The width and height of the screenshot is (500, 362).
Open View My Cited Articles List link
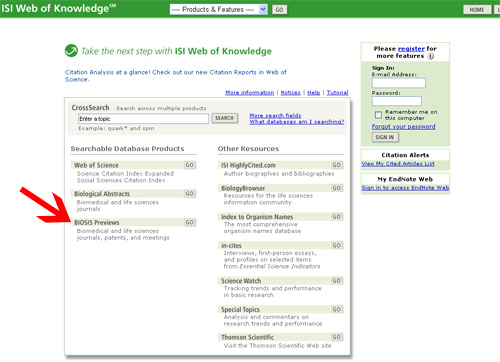pos(398,164)
